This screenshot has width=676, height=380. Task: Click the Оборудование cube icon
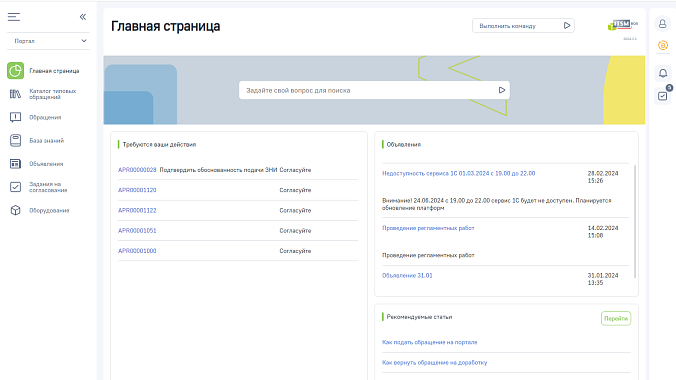click(x=15, y=210)
